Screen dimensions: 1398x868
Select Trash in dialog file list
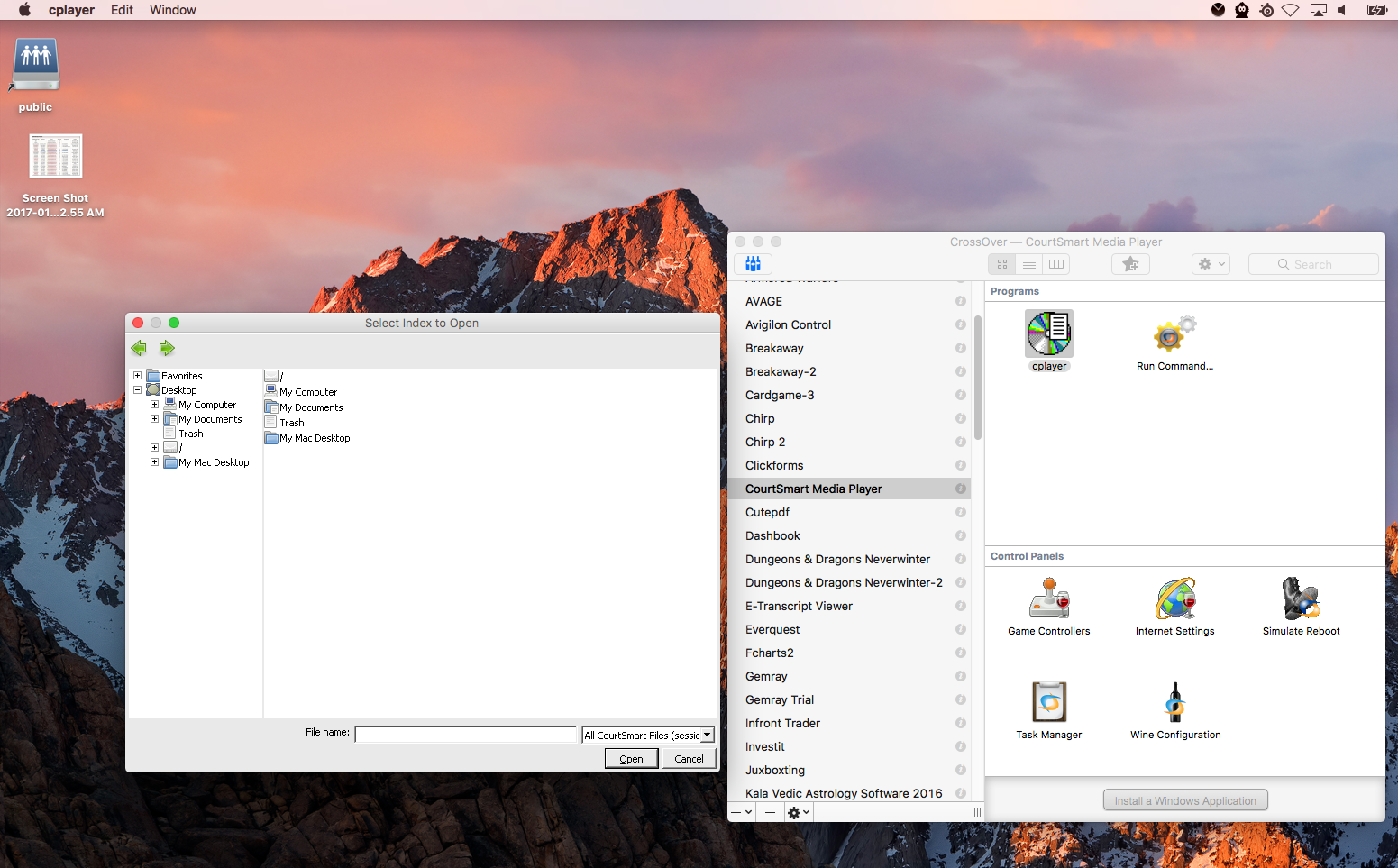coord(284,423)
